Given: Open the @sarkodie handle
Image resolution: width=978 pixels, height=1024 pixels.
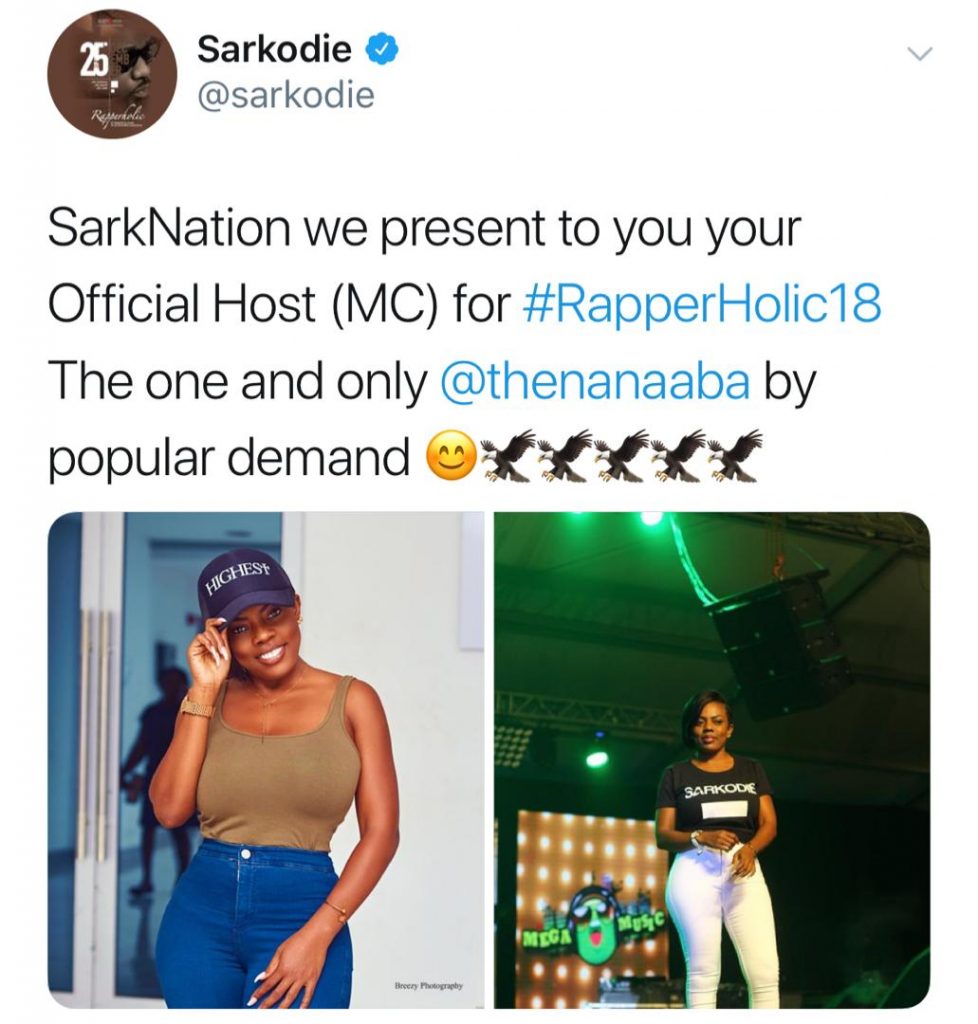Looking at the screenshot, I should tap(285, 96).
